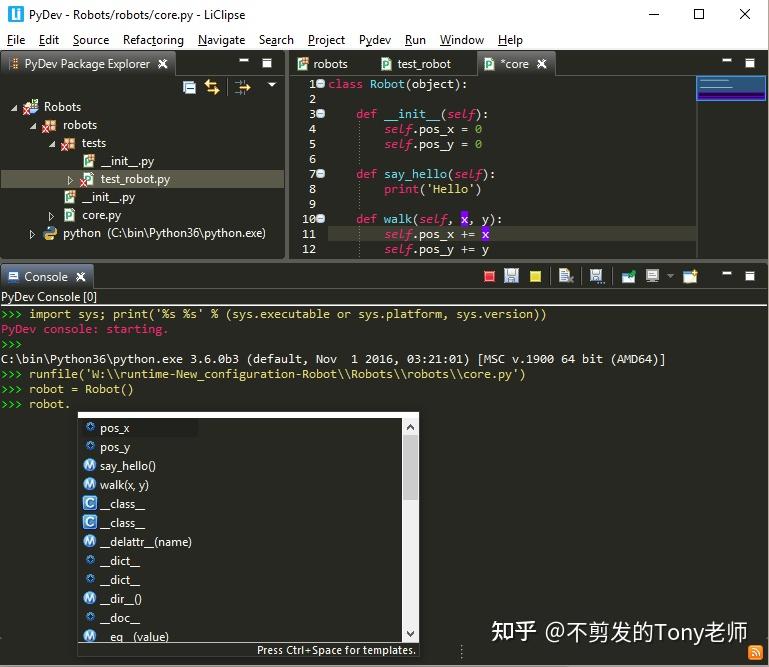769x667 pixels.
Task: Maximize the editor area
Action: (750, 63)
